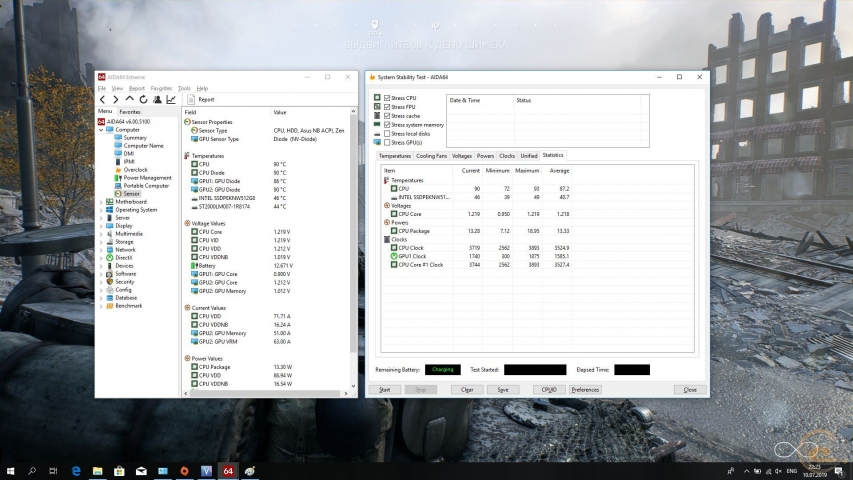Click the Field column header
The height and width of the screenshot is (480, 853).
click(226, 112)
